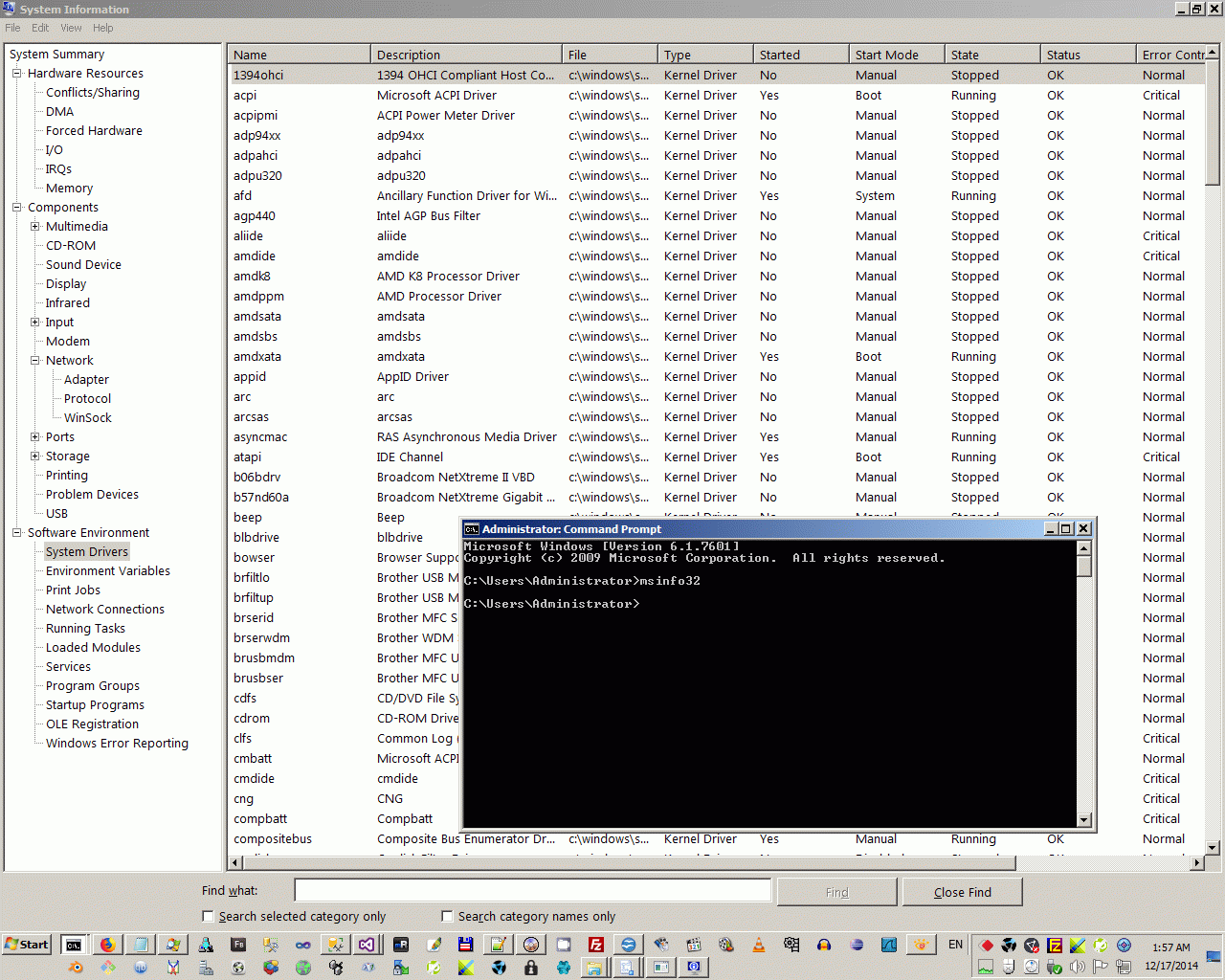Click the driver list scroll-down arrow
This screenshot has width=1225, height=980.
click(x=1213, y=847)
